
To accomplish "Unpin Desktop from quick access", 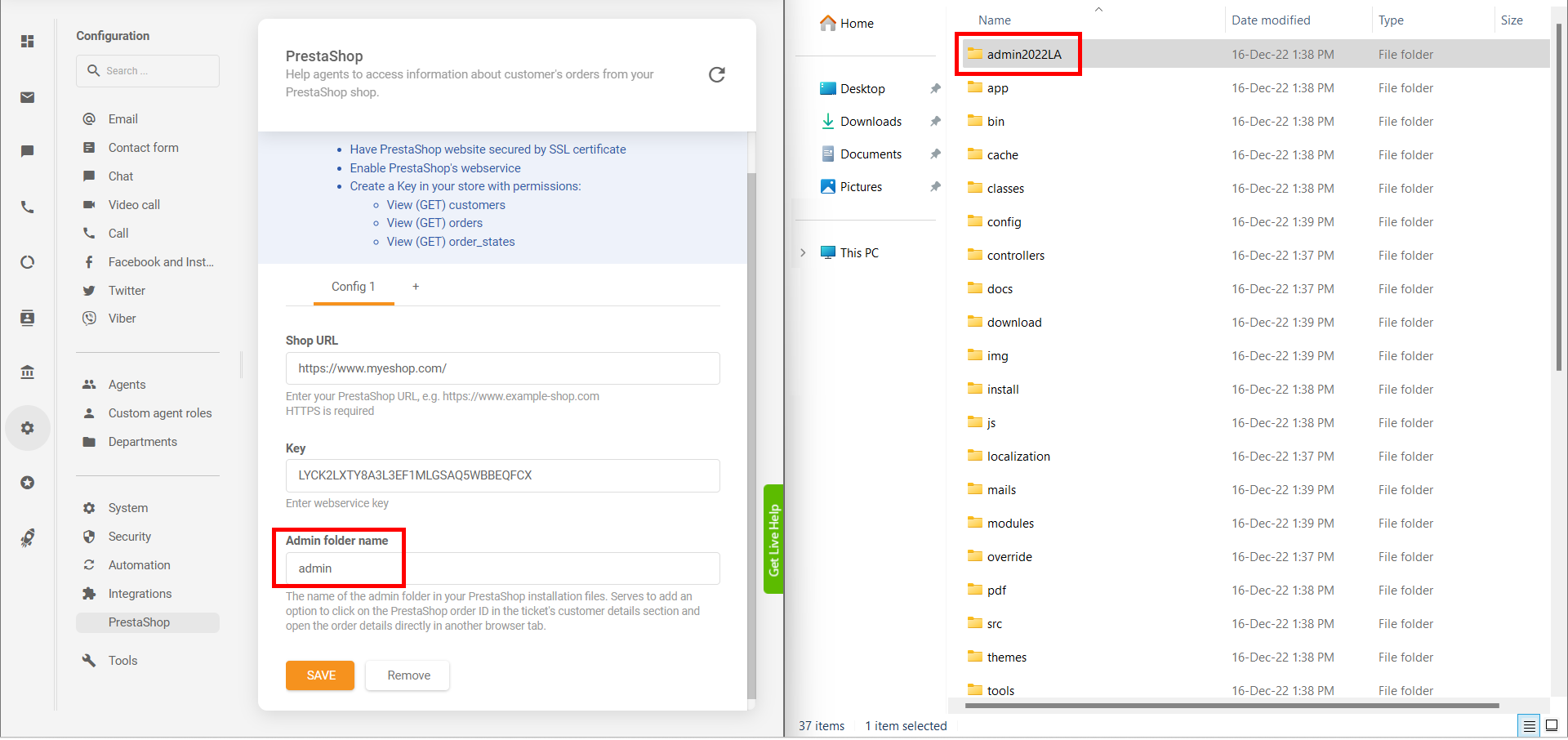I will tap(935, 89).
